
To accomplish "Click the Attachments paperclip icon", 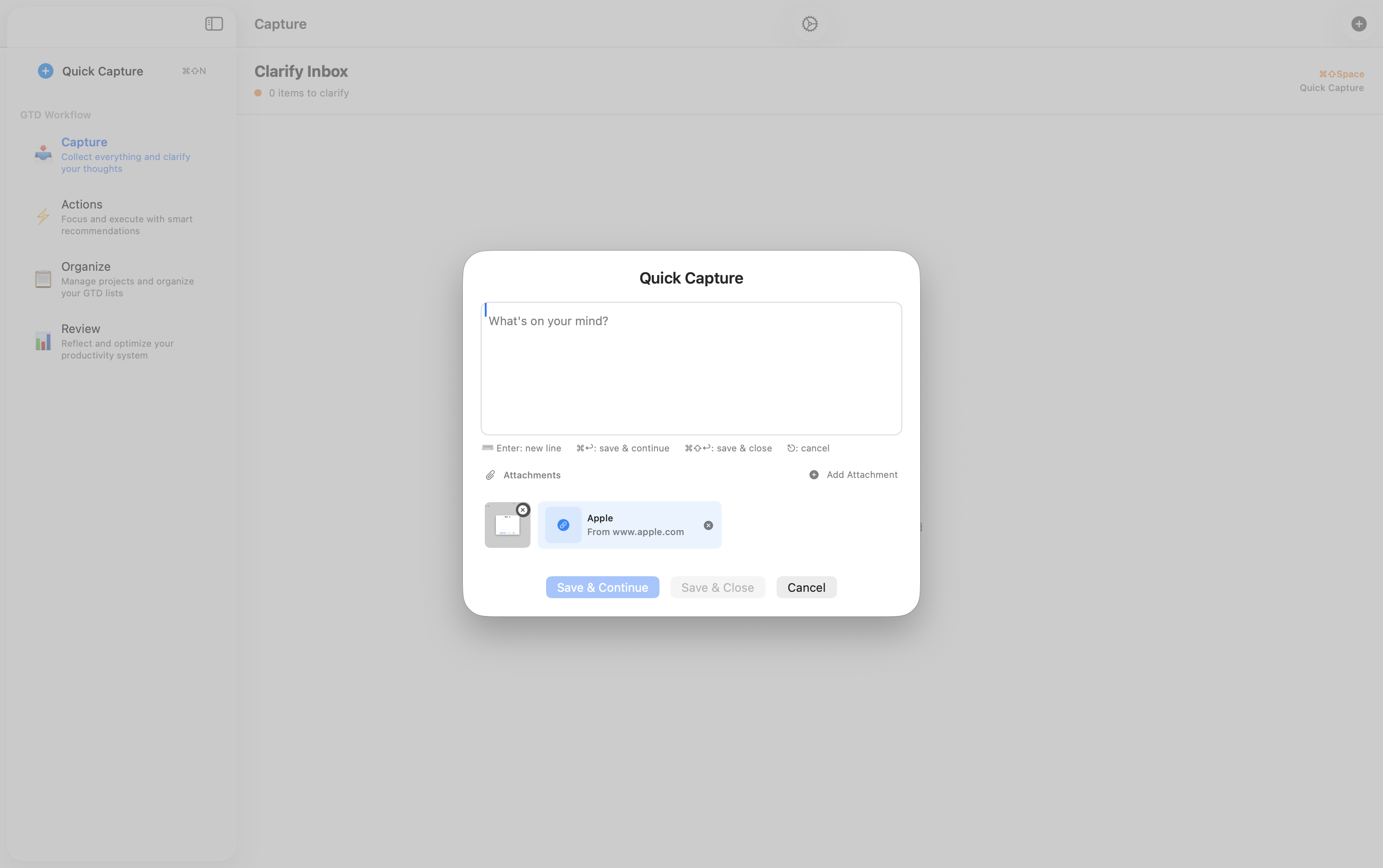I will (x=490, y=475).
